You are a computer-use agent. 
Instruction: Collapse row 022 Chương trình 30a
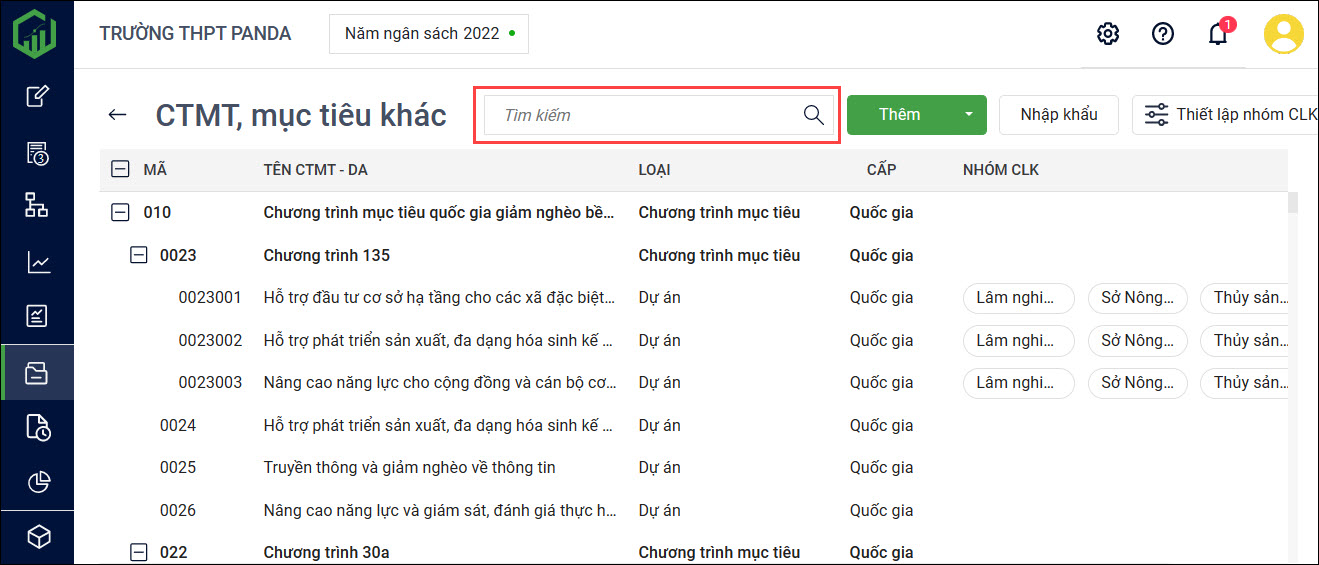coord(139,552)
